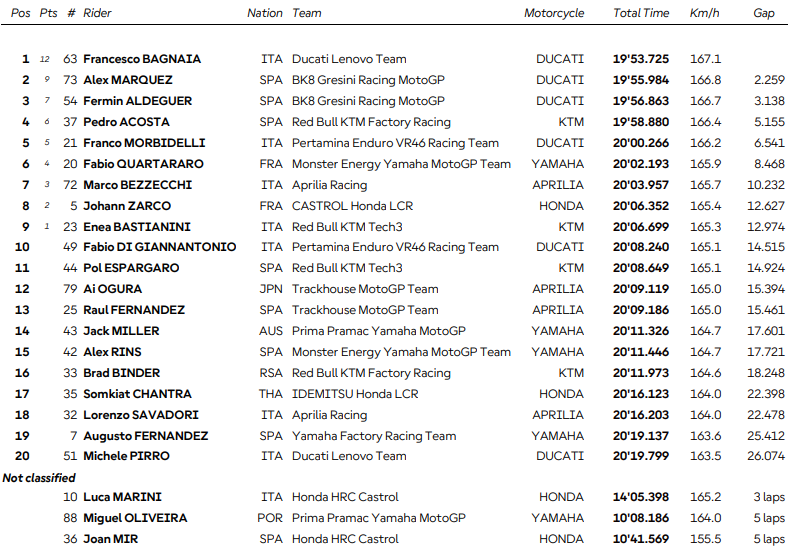Click rider name Francesco BAGNAIA
Viewport: 799px width, 554px height.
coord(142,59)
